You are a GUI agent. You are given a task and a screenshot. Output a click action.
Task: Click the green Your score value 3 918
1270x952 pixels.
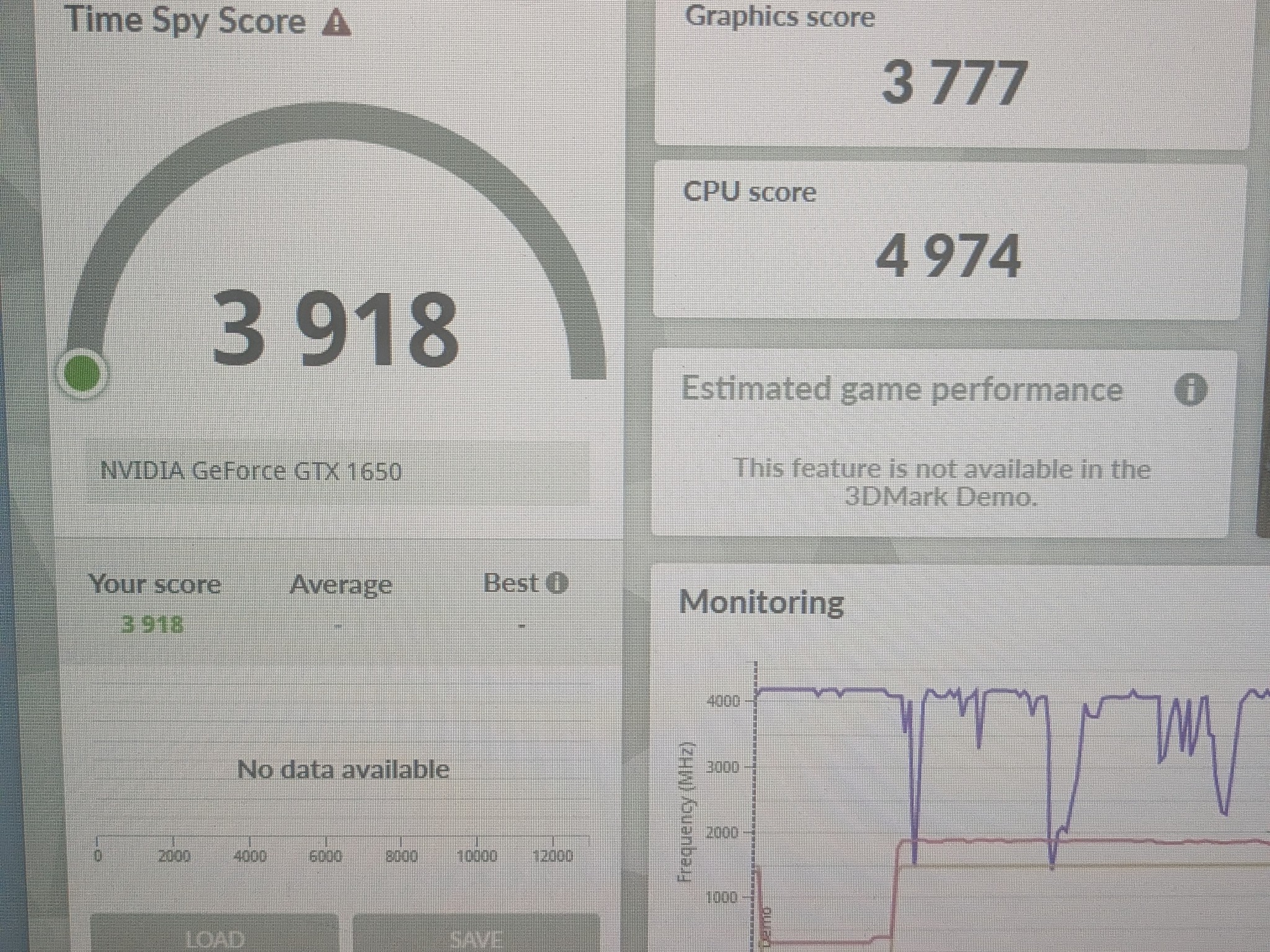(153, 624)
